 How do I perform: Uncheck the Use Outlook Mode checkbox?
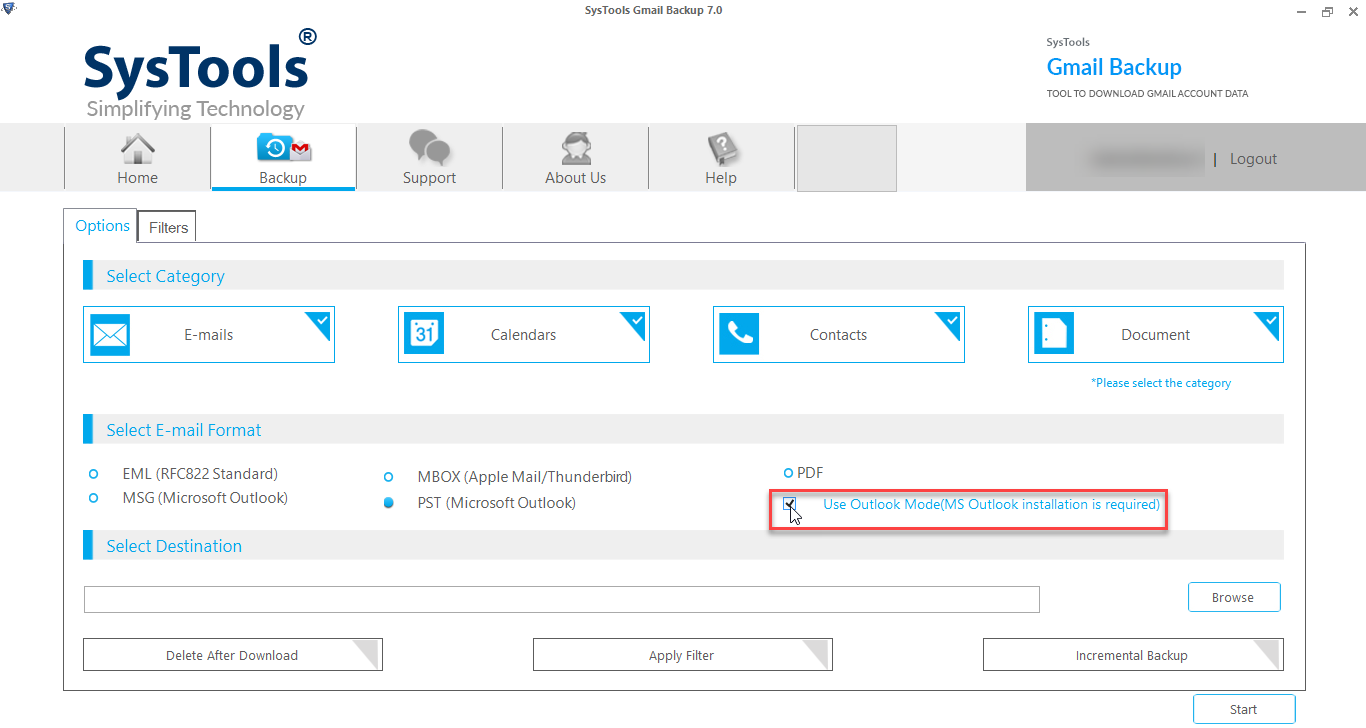(790, 504)
